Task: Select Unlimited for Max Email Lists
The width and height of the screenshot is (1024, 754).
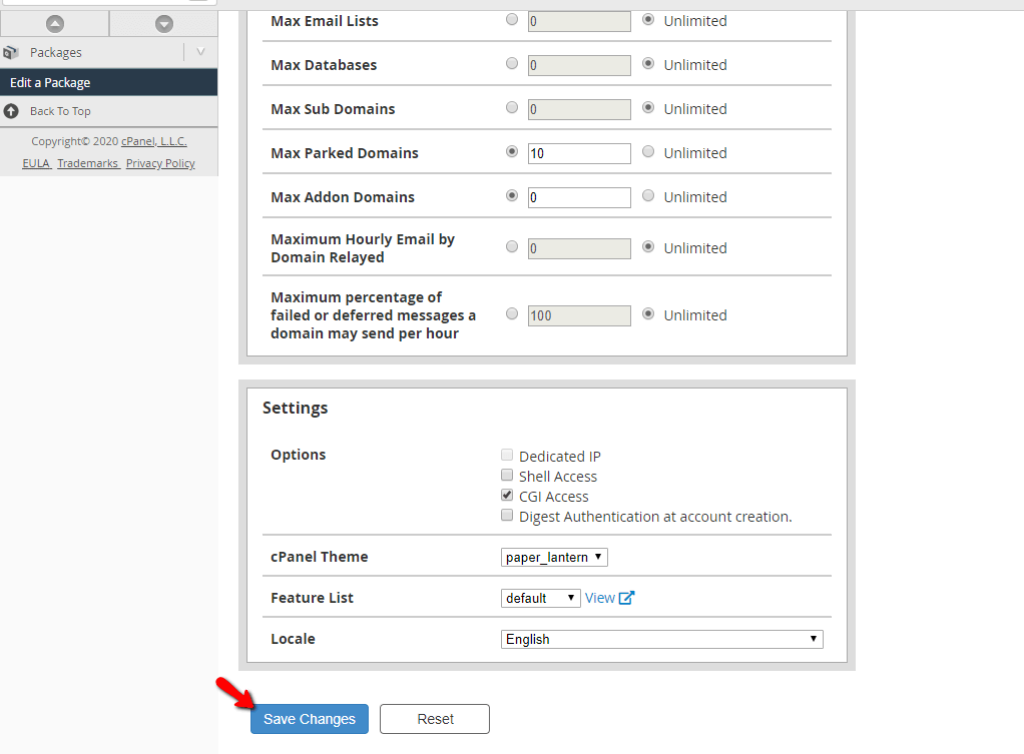Action: (648, 20)
